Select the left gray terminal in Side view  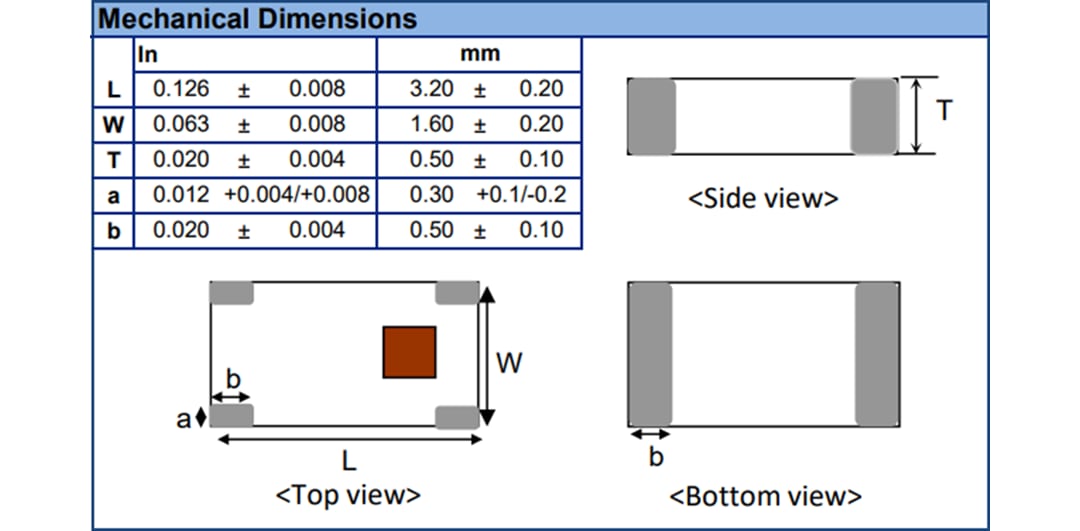(652, 116)
